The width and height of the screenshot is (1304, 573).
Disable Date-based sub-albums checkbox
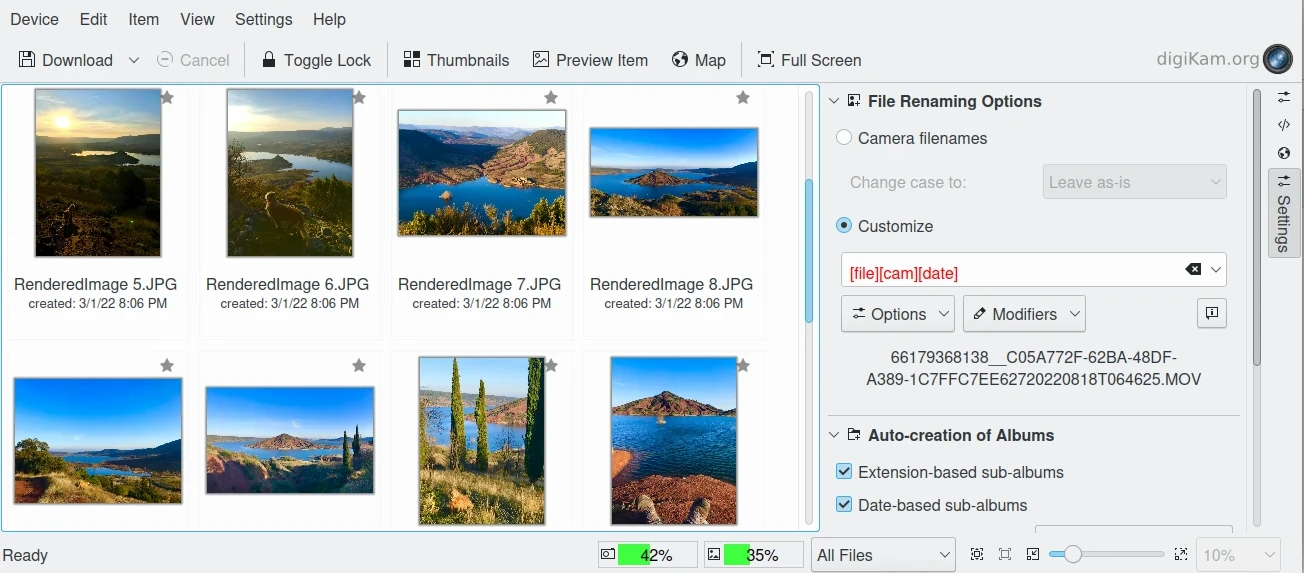click(x=844, y=505)
